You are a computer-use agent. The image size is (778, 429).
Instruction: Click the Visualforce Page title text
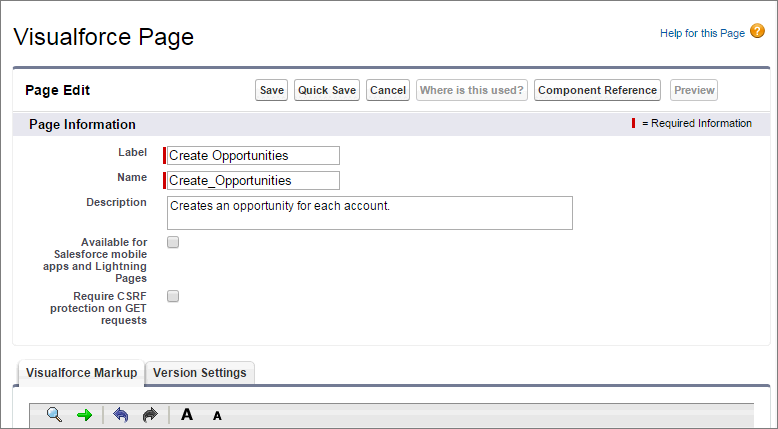click(x=104, y=37)
